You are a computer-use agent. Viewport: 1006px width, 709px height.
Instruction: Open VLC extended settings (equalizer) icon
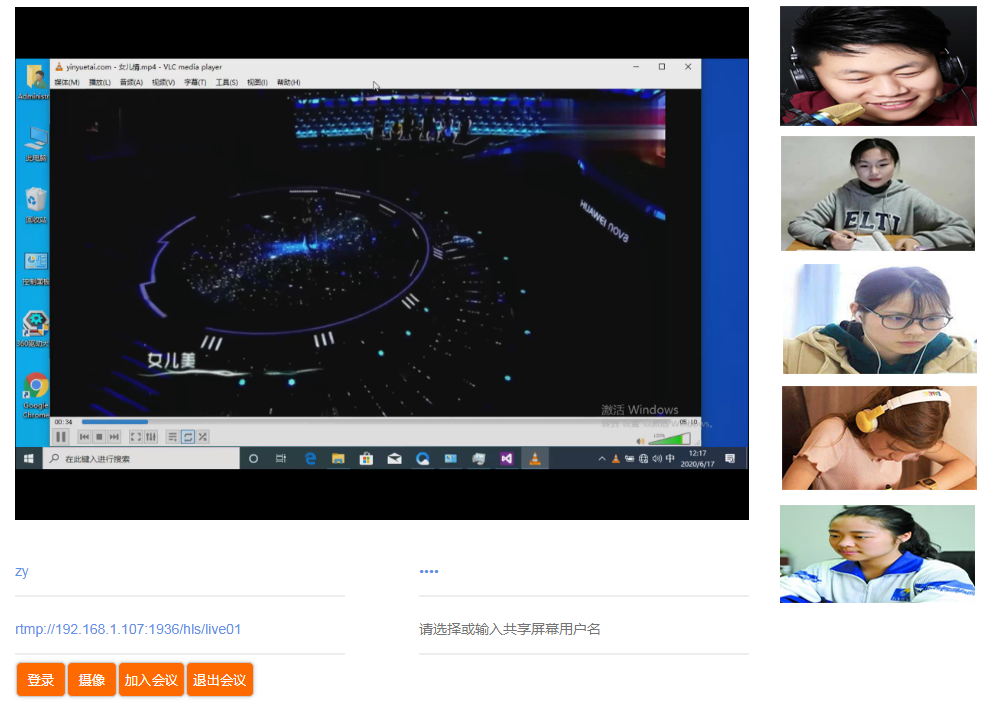click(x=151, y=437)
